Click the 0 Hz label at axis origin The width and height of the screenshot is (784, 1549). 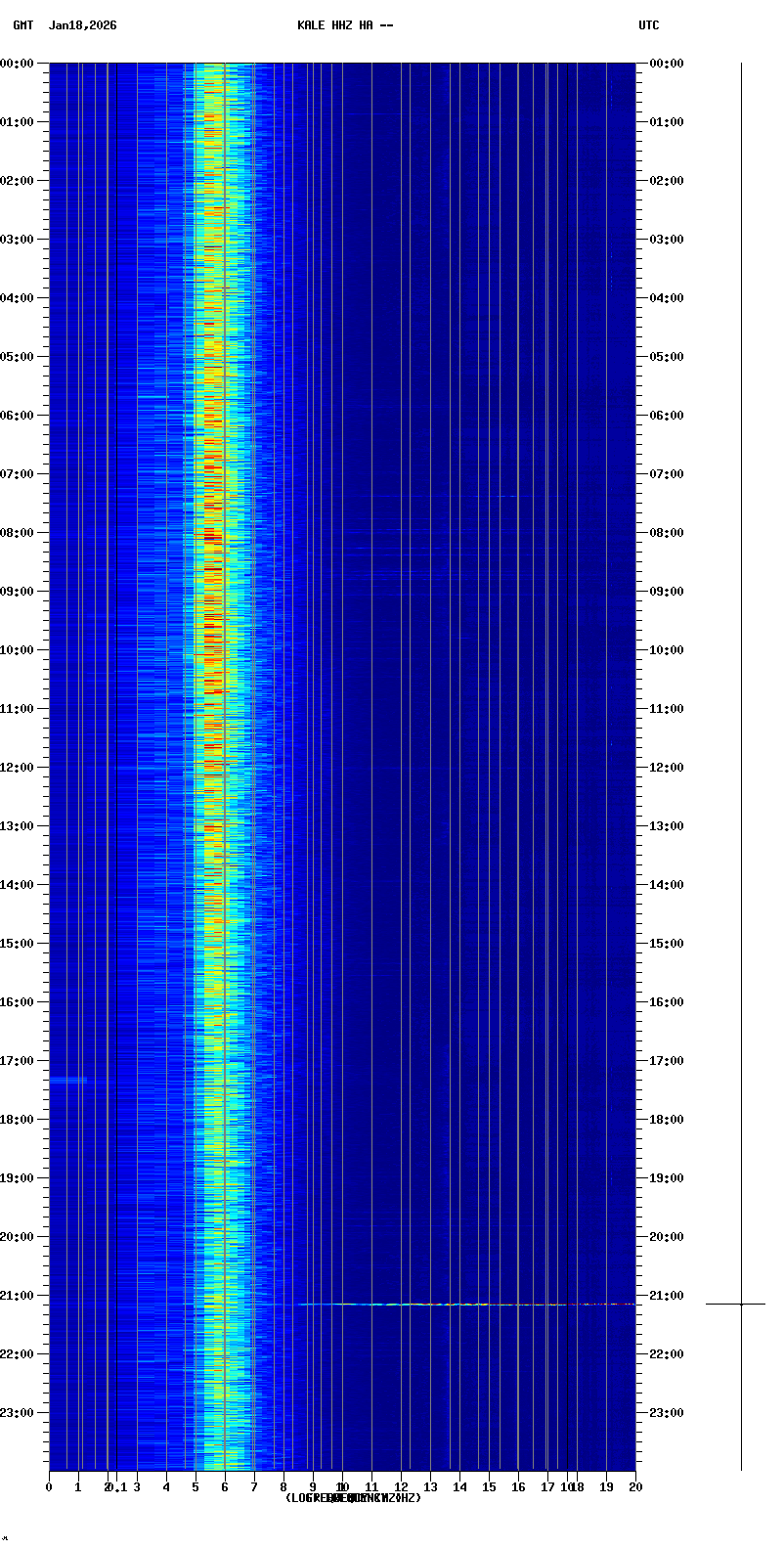[49, 1487]
